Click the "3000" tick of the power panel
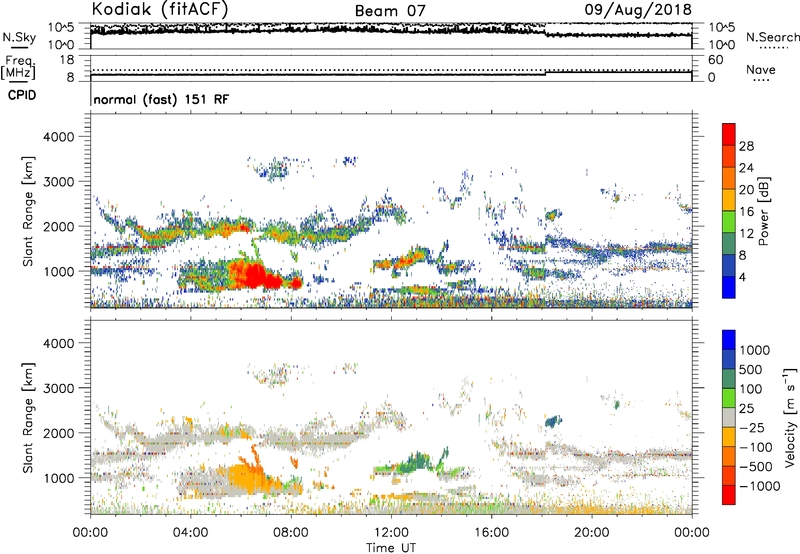 point(58,182)
